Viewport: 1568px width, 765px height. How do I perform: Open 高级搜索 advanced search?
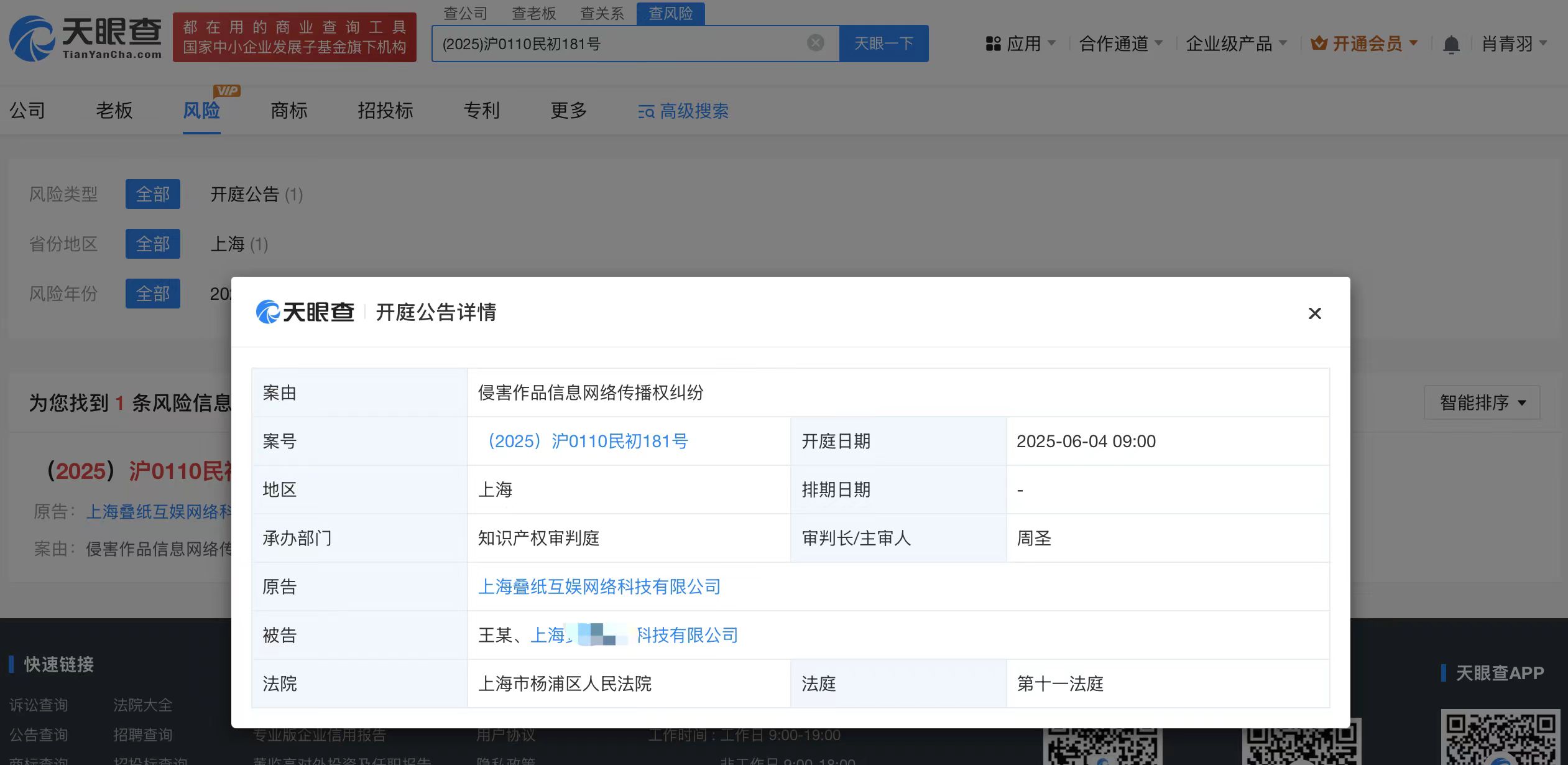coord(683,111)
